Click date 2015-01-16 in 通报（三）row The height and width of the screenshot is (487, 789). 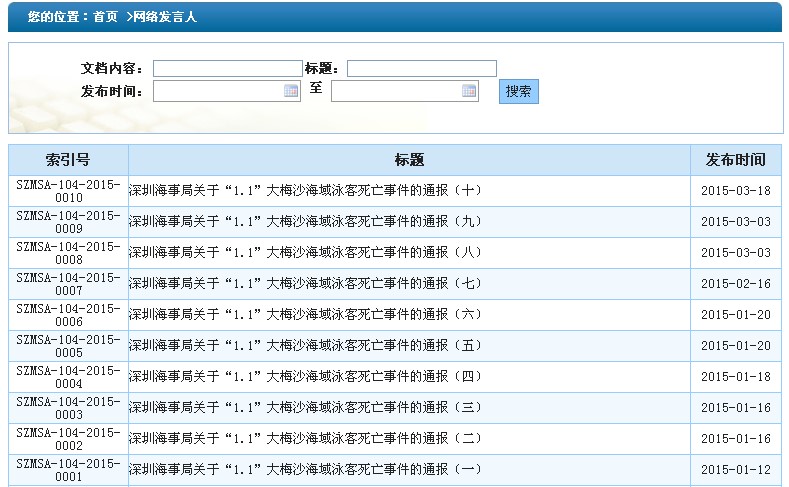click(736, 408)
